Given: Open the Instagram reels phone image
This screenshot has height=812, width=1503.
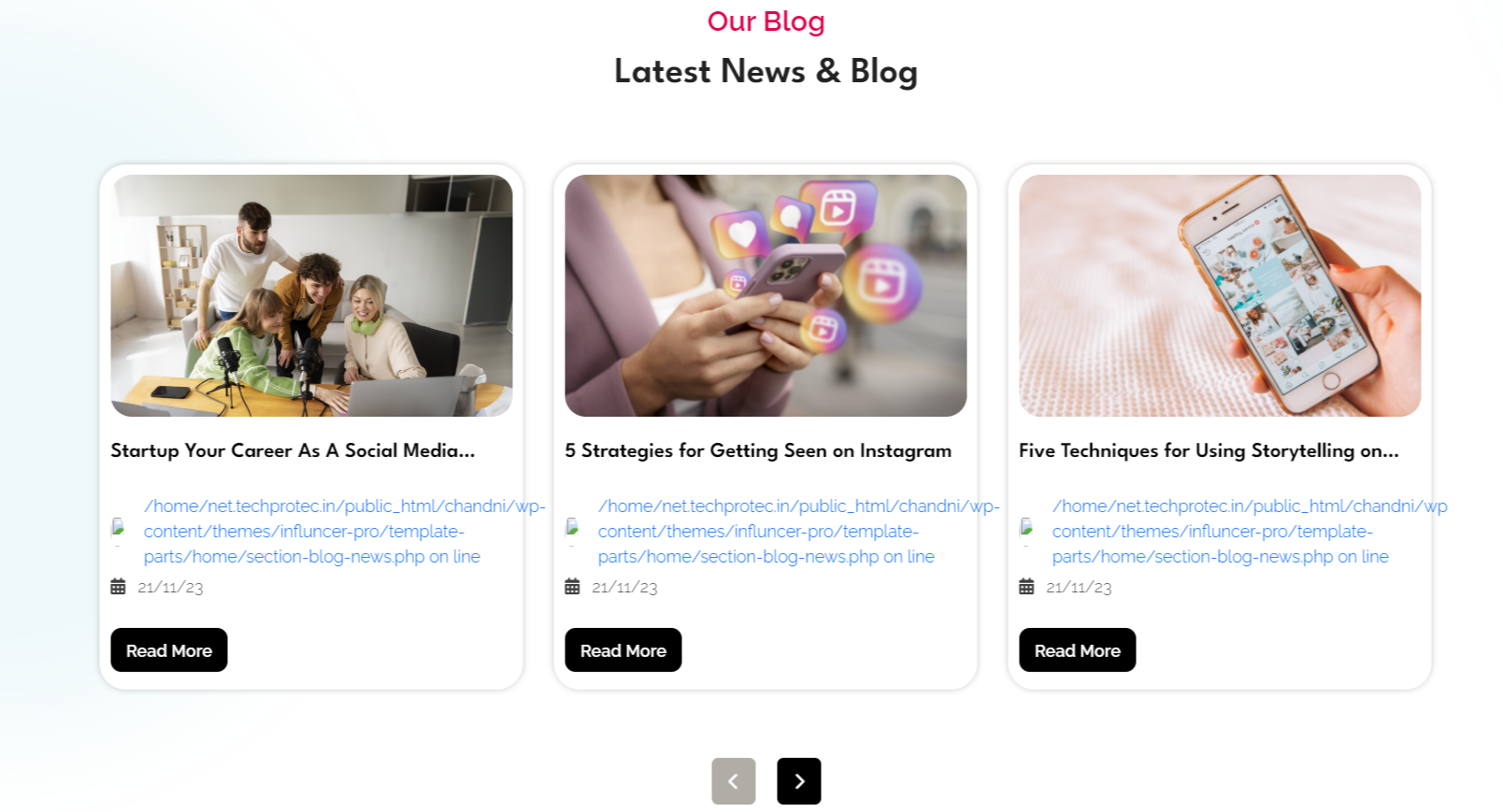Looking at the screenshot, I should pyautogui.click(x=766, y=295).
